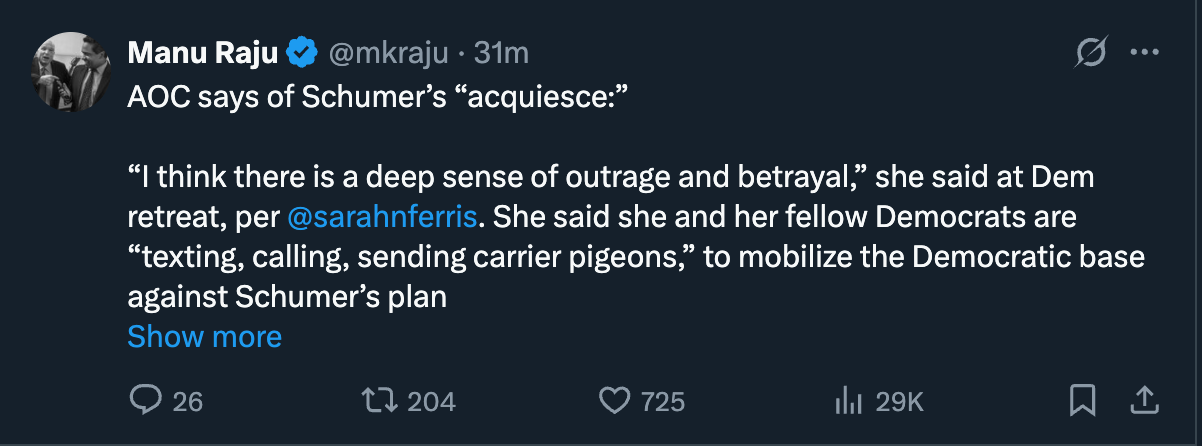
Task: Click the repost count 204
Action: pos(432,402)
